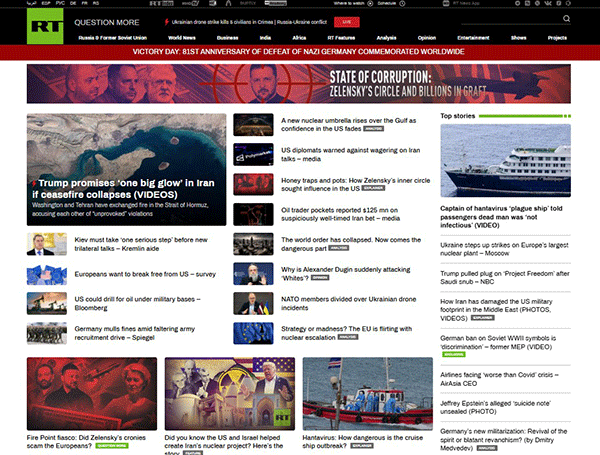This screenshot has height=455, width=600.
Task: Open Trump pulled plug on 'Project Freedom' story
Action: 505,277
